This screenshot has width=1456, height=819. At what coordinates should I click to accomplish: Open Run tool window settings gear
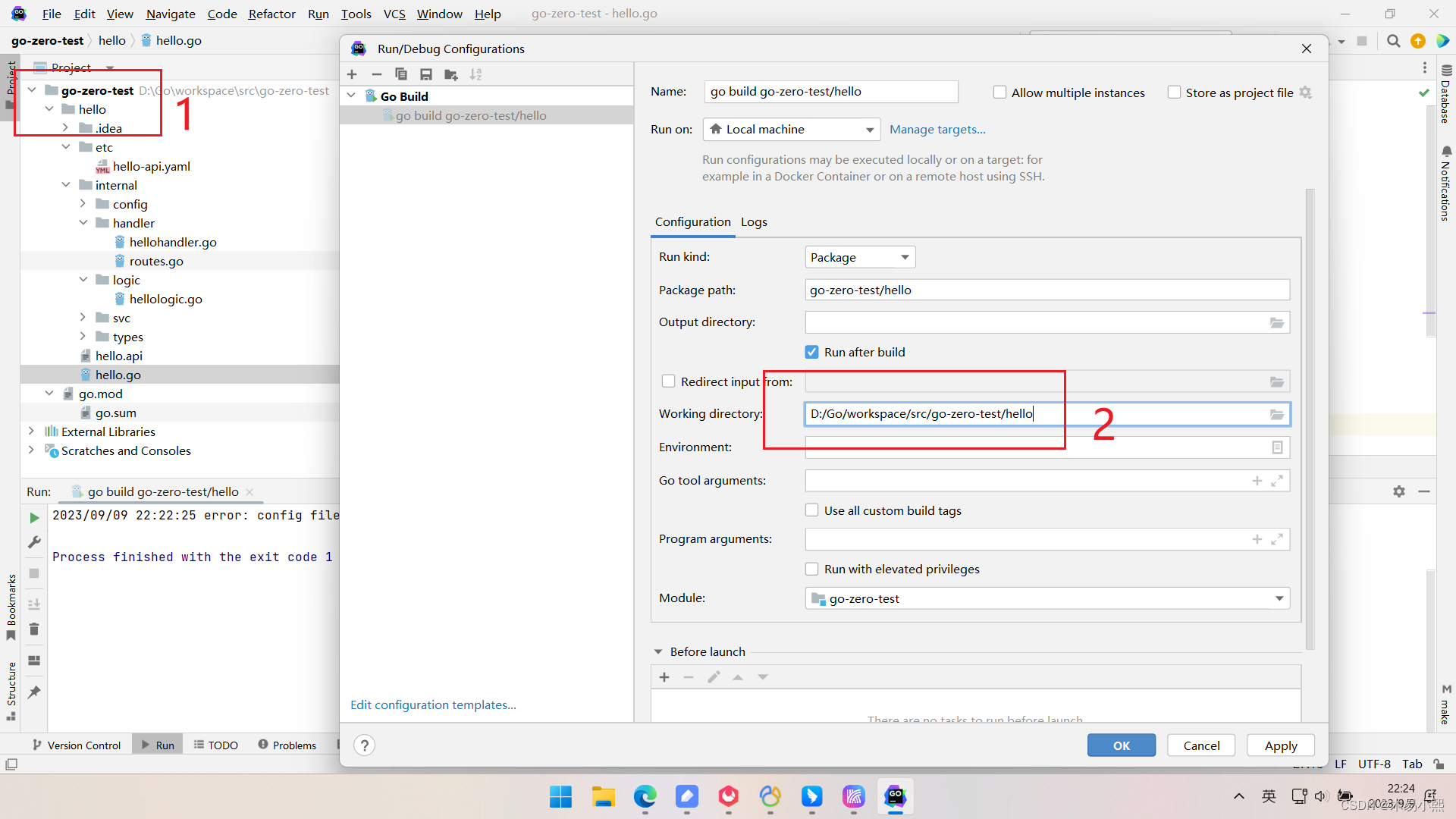(1399, 491)
